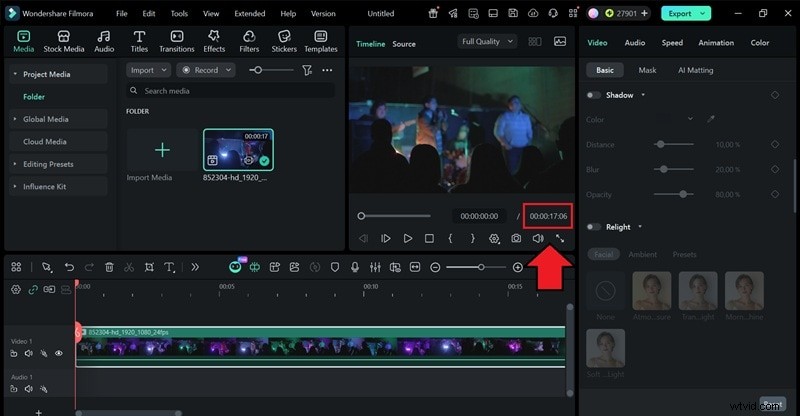Open the Audio library tab
The height and width of the screenshot is (416, 800).
(x=104, y=41)
